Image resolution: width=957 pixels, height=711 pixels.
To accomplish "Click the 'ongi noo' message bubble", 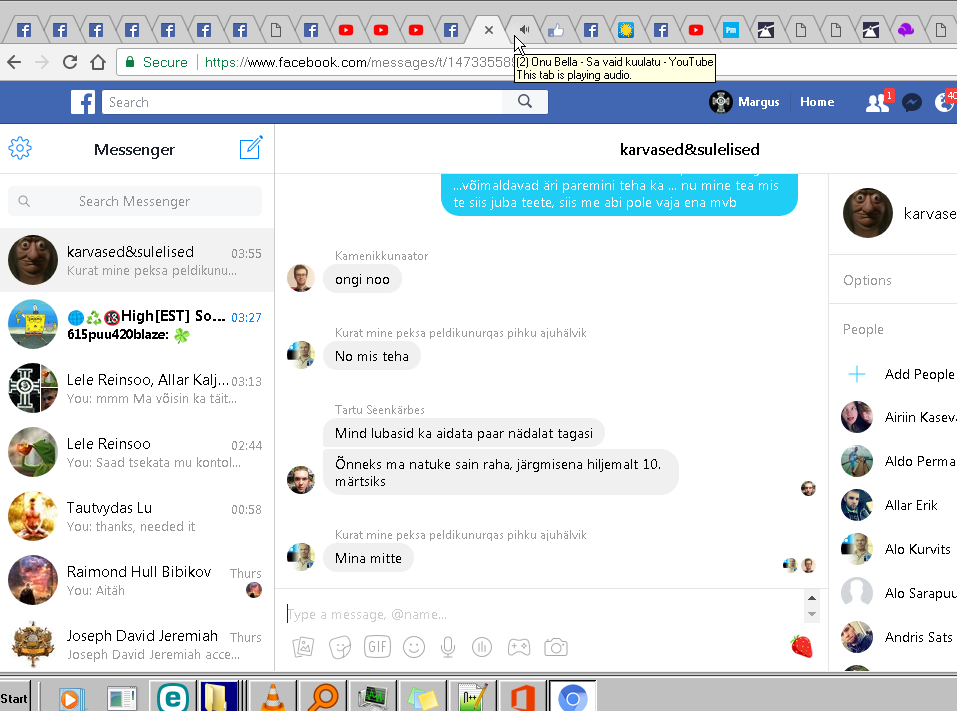I will (362, 279).
